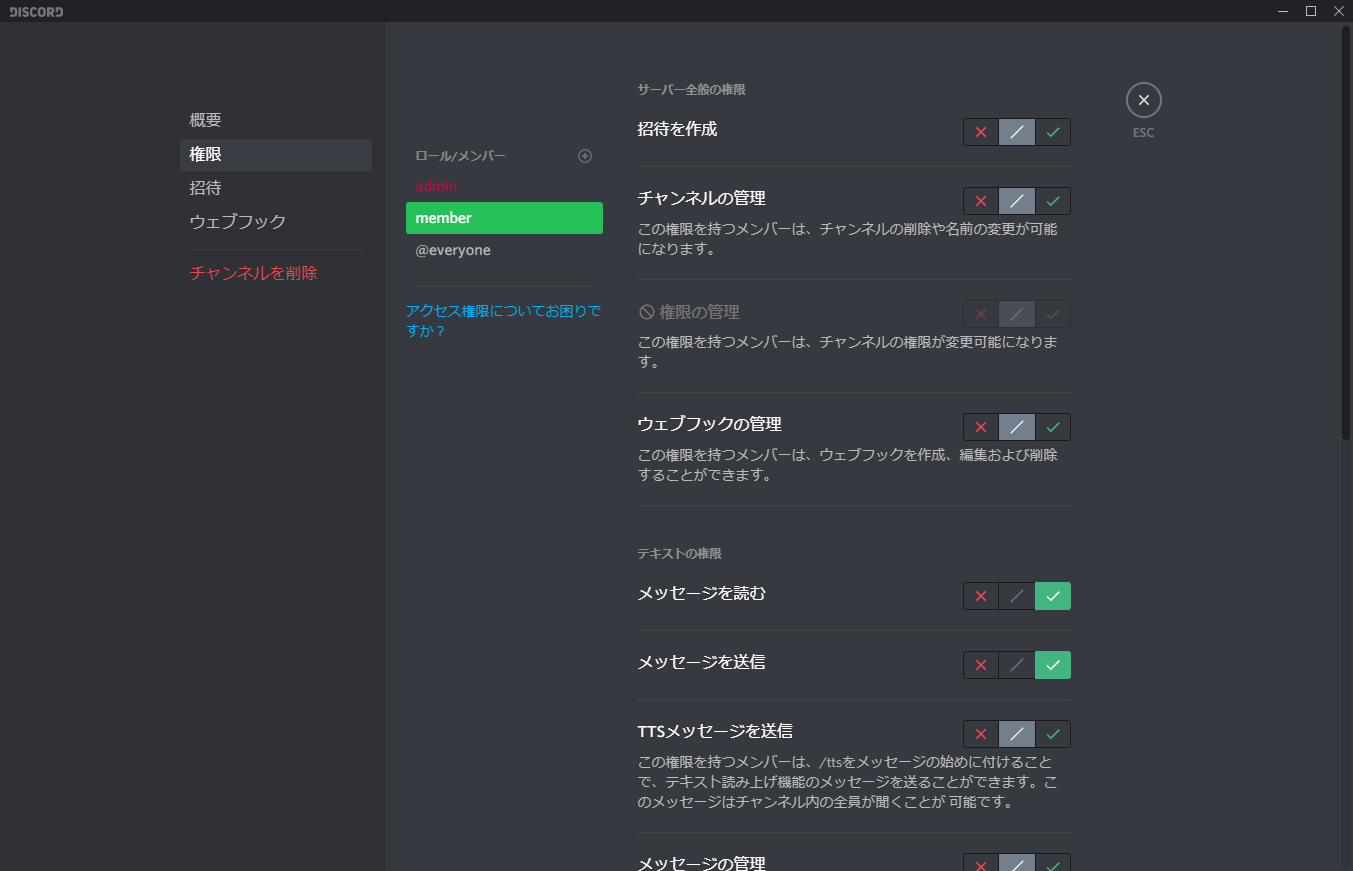
Task: Deny チャンネルの管理 with red X
Action: click(x=981, y=201)
